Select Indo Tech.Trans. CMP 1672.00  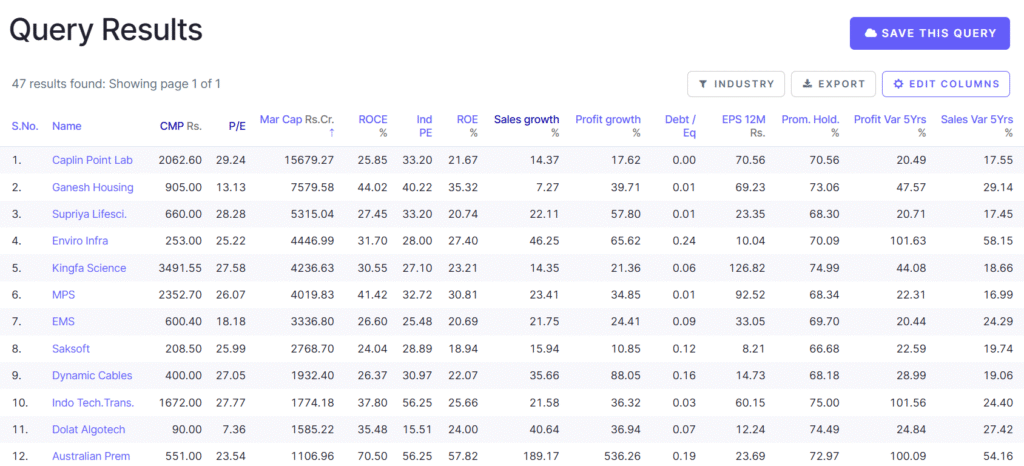point(181,403)
